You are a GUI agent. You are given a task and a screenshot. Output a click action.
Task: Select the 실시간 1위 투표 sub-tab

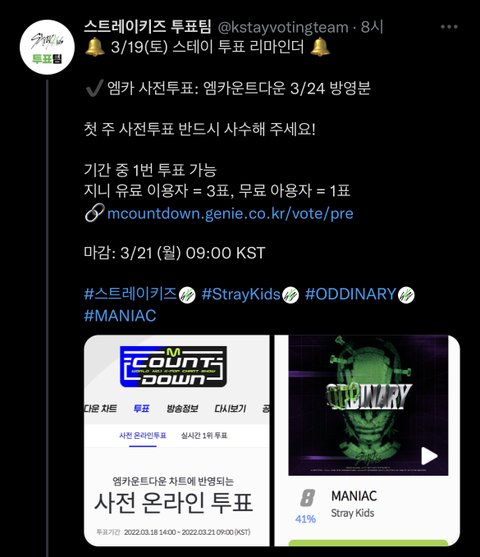[x=204, y=436]
